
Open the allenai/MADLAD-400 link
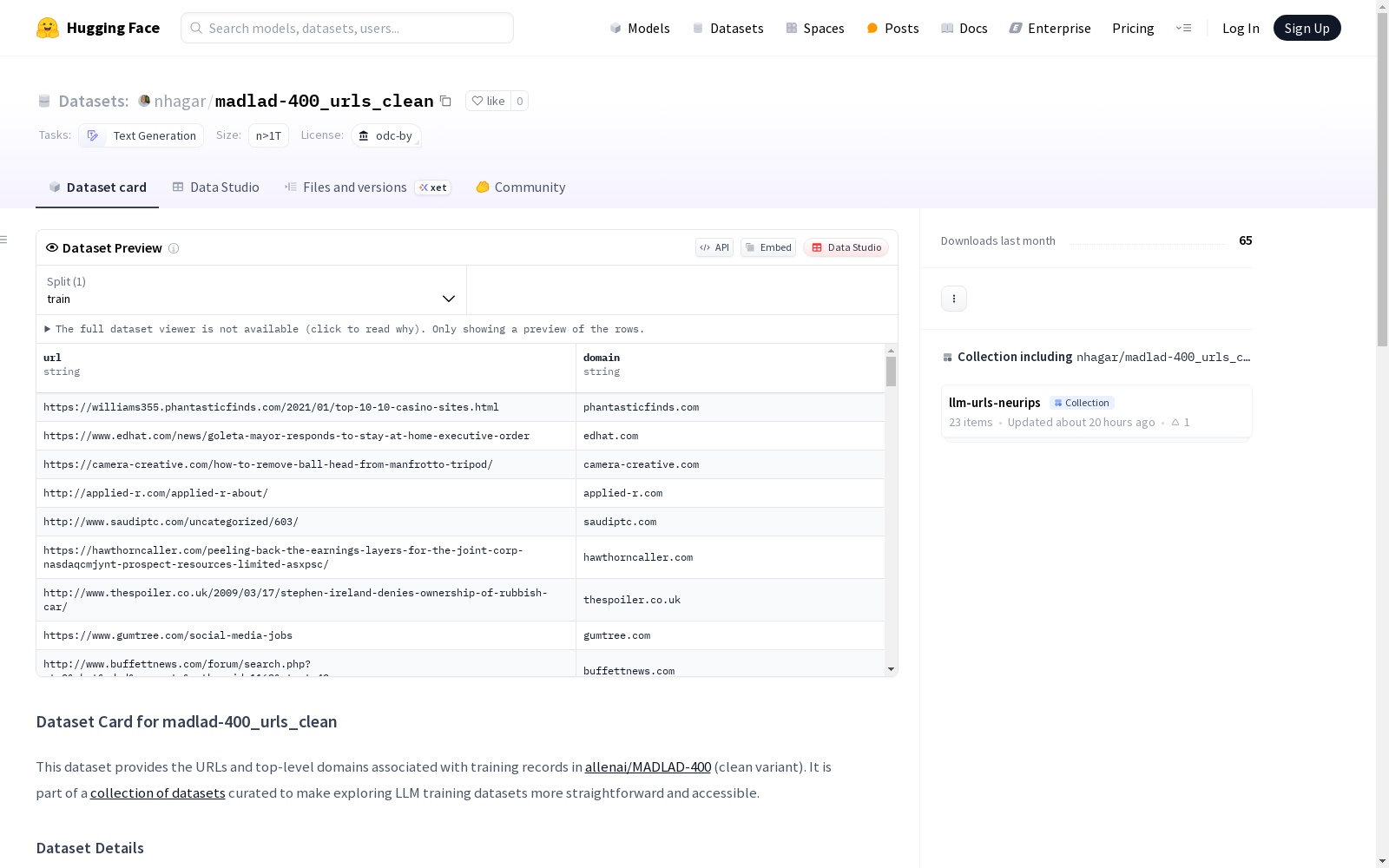648,766
